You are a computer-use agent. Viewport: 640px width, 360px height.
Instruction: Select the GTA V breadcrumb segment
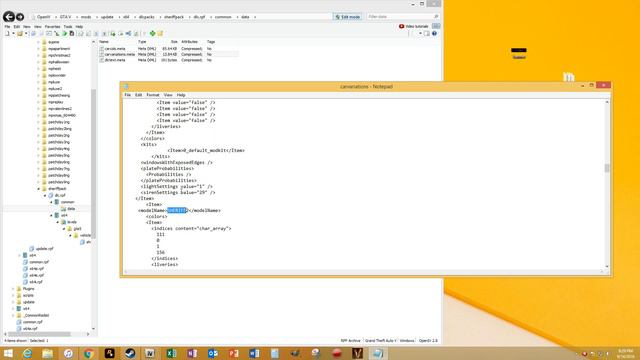coord(65,17)
